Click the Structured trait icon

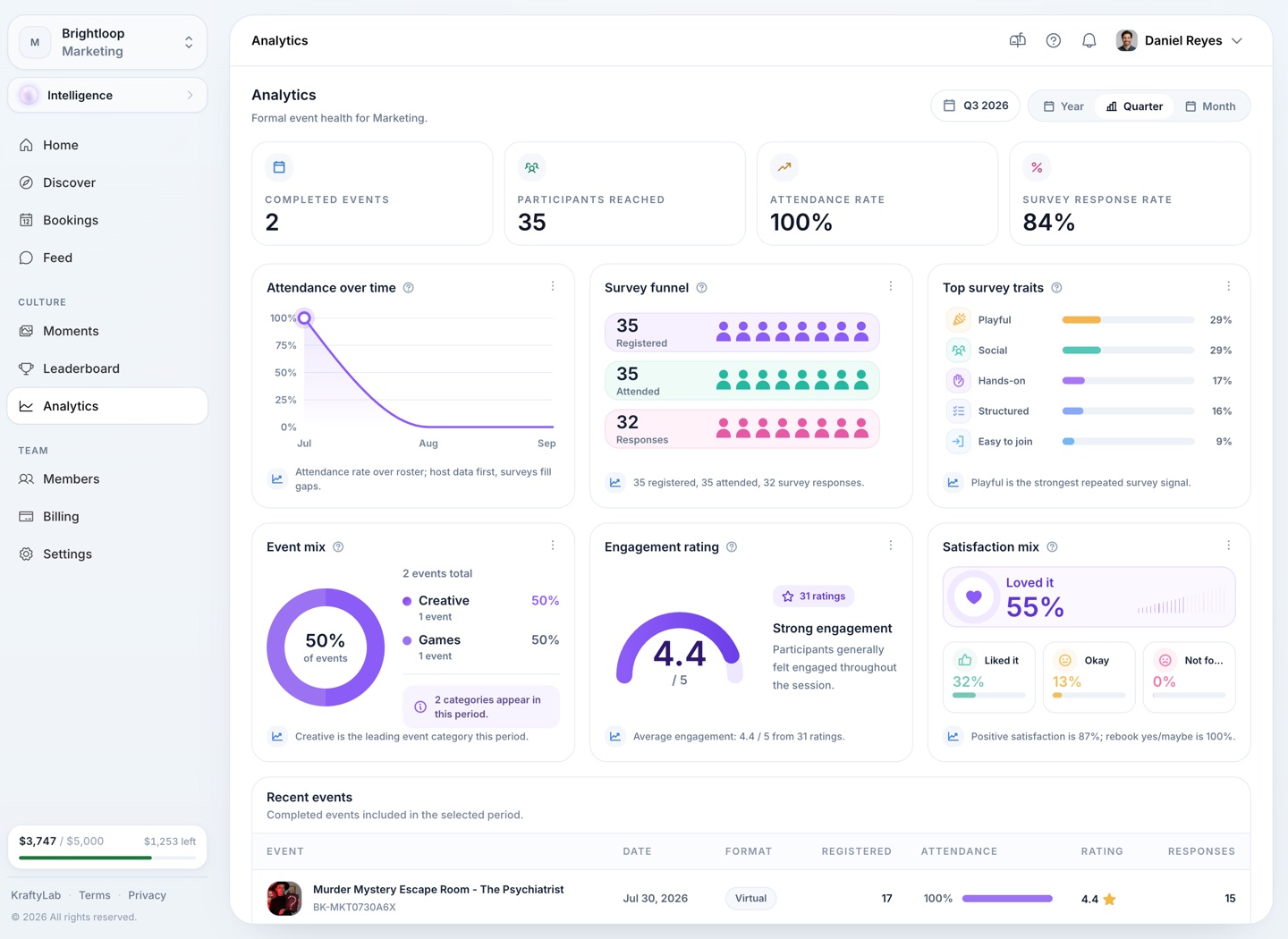coord(959,411)
